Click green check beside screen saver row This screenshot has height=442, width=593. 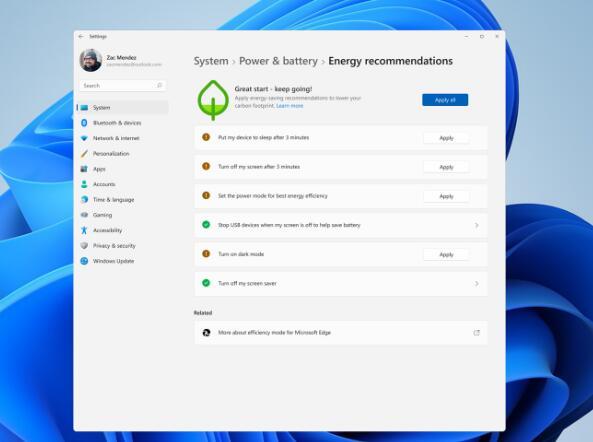pos(206,283)
